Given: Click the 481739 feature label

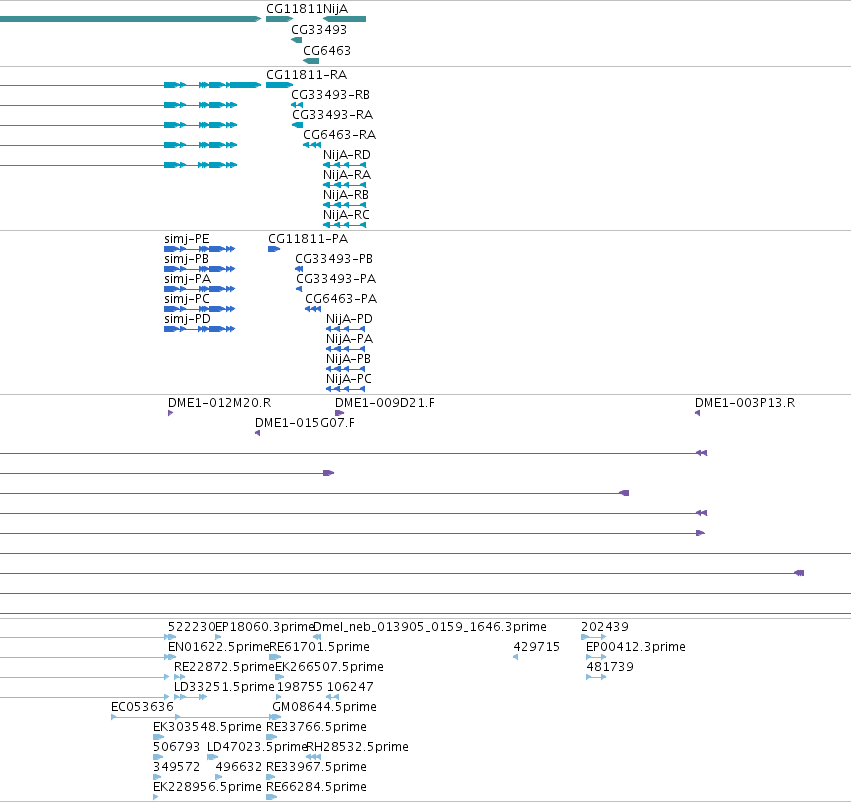Looking at the screenshot, I should pyautogui.click(x=609, y=667).
